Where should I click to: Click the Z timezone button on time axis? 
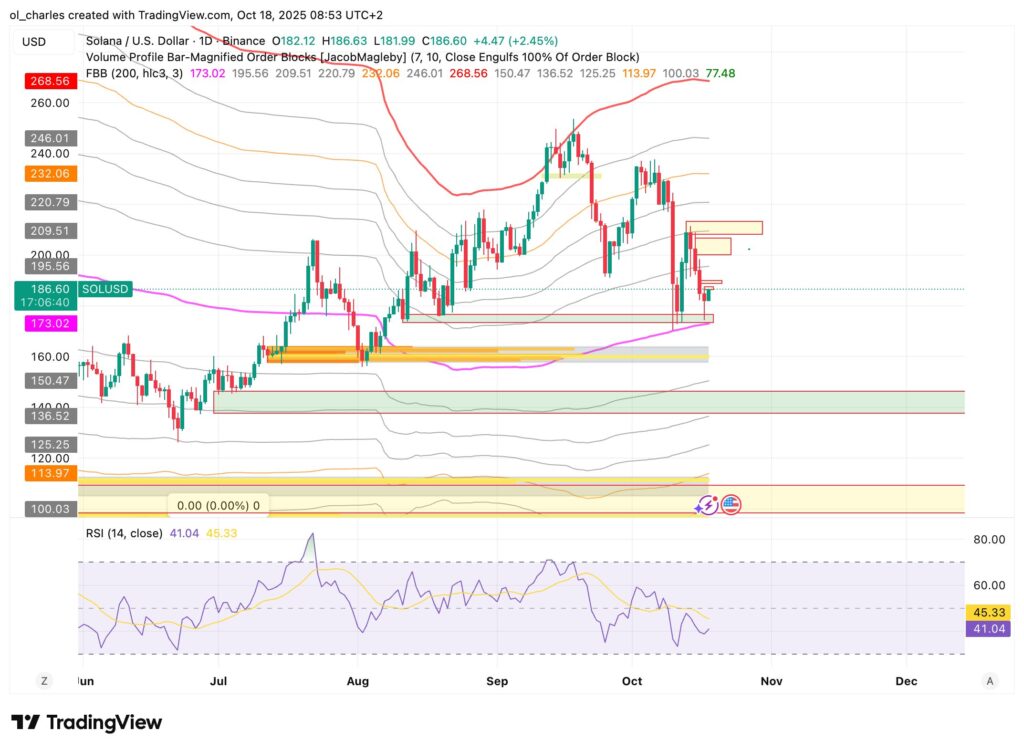click(43, 680)
